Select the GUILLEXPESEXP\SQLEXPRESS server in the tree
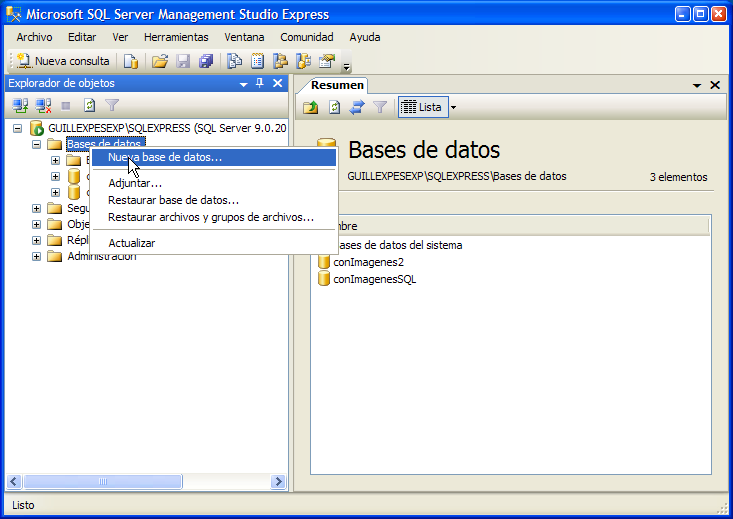733x519 pixels. pyautogui.click(x=167, y=128)
